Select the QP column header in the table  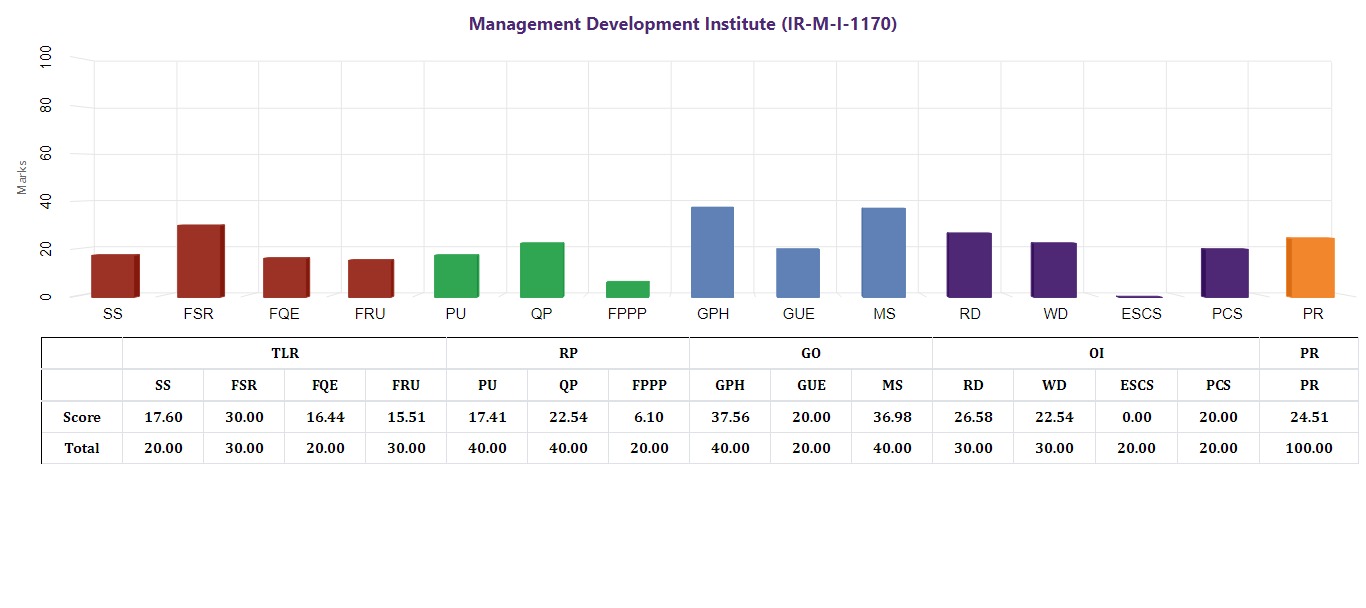click(x=568, y=385)
